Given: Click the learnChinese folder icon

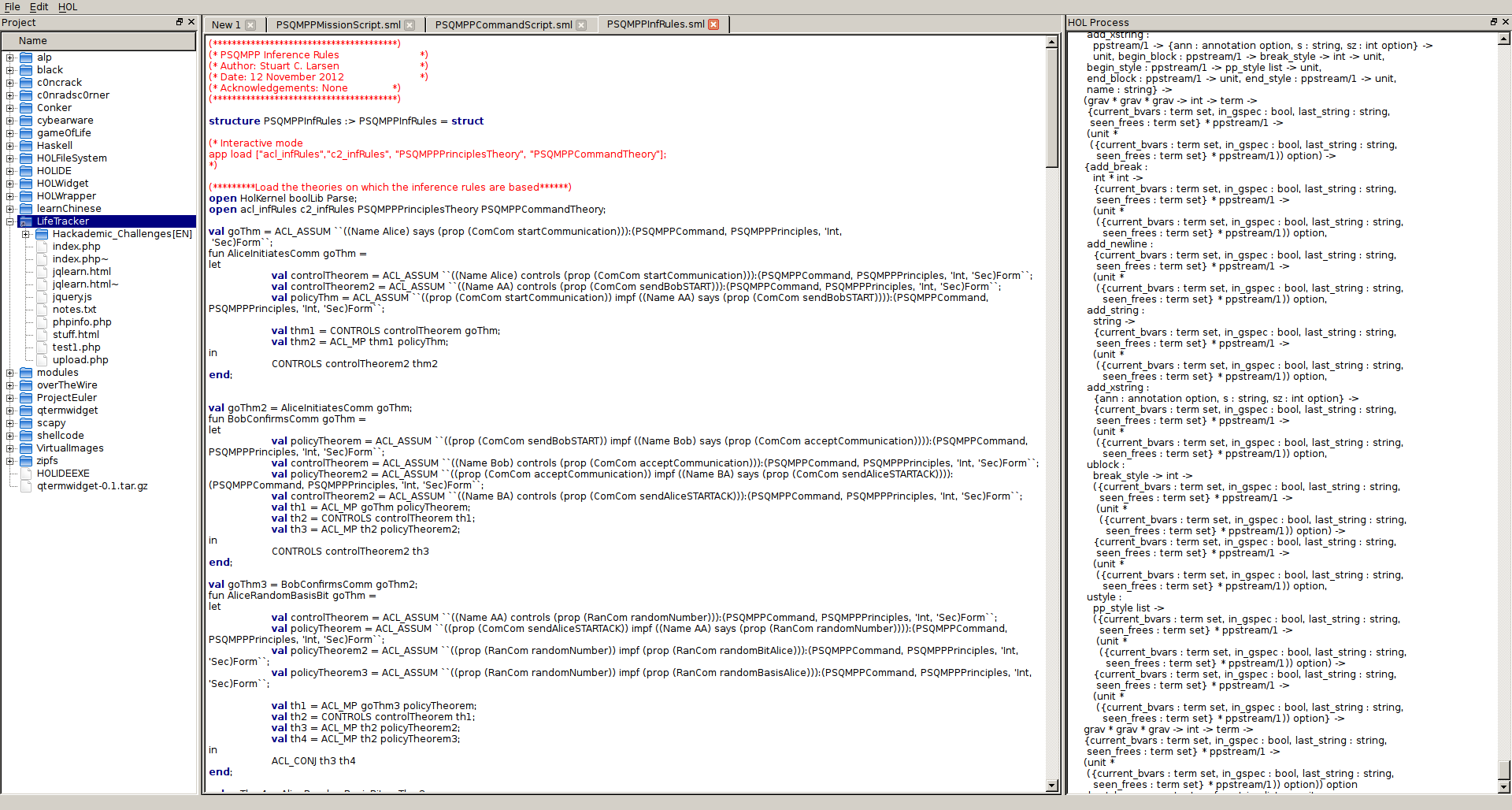Looking at the screenshot, I should [x=26, y=209].
